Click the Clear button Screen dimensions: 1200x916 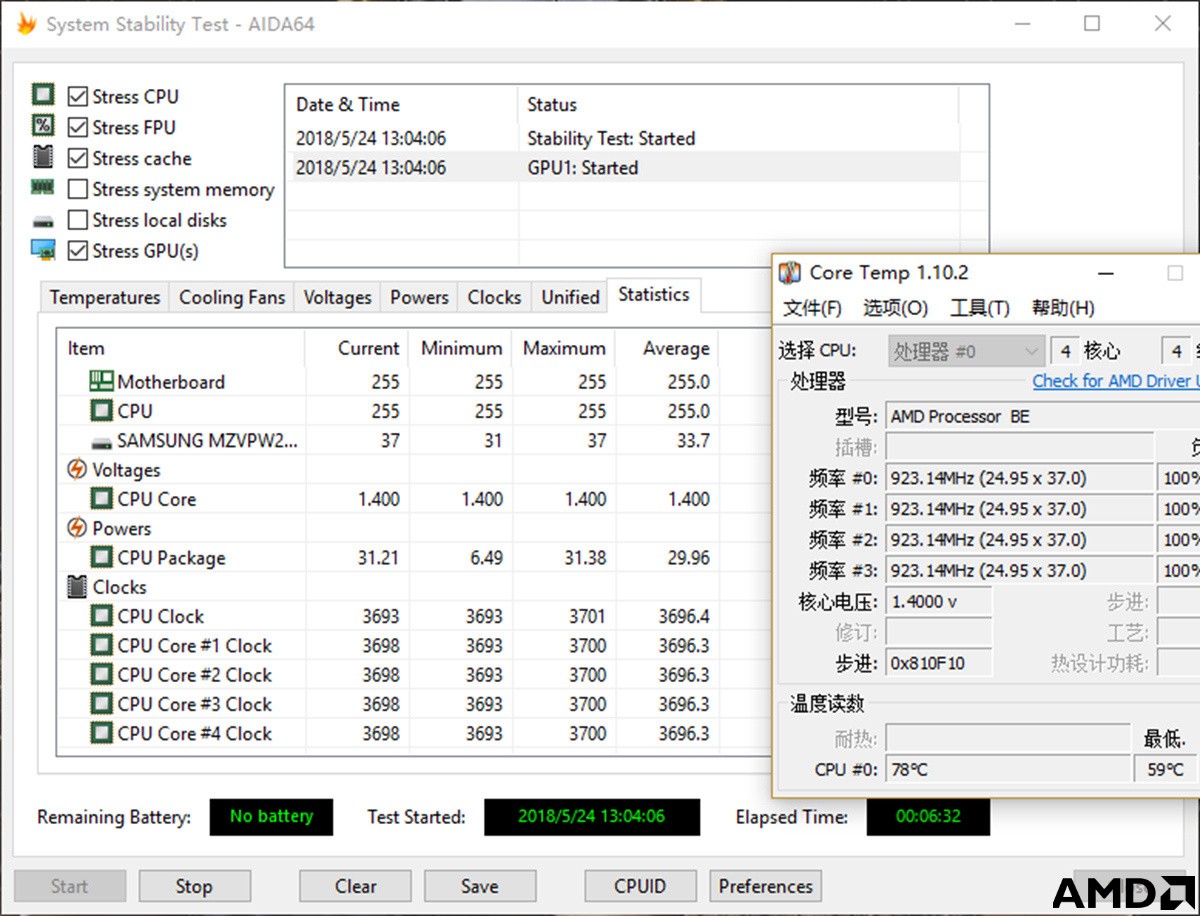(355, 886)
